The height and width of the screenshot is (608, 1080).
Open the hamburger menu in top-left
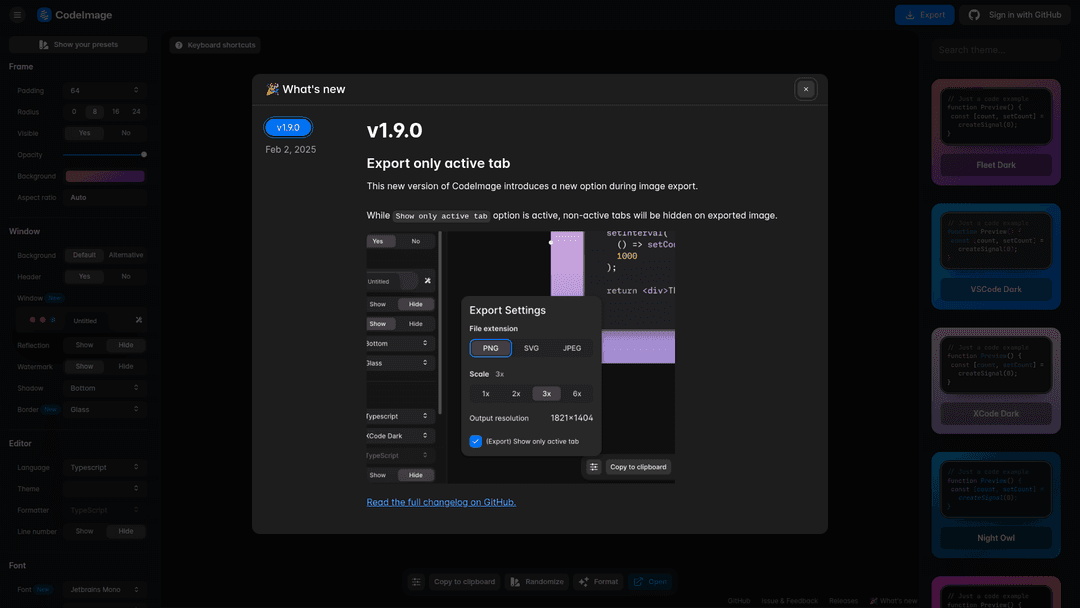pyautogui.click(x=17, y=15)
